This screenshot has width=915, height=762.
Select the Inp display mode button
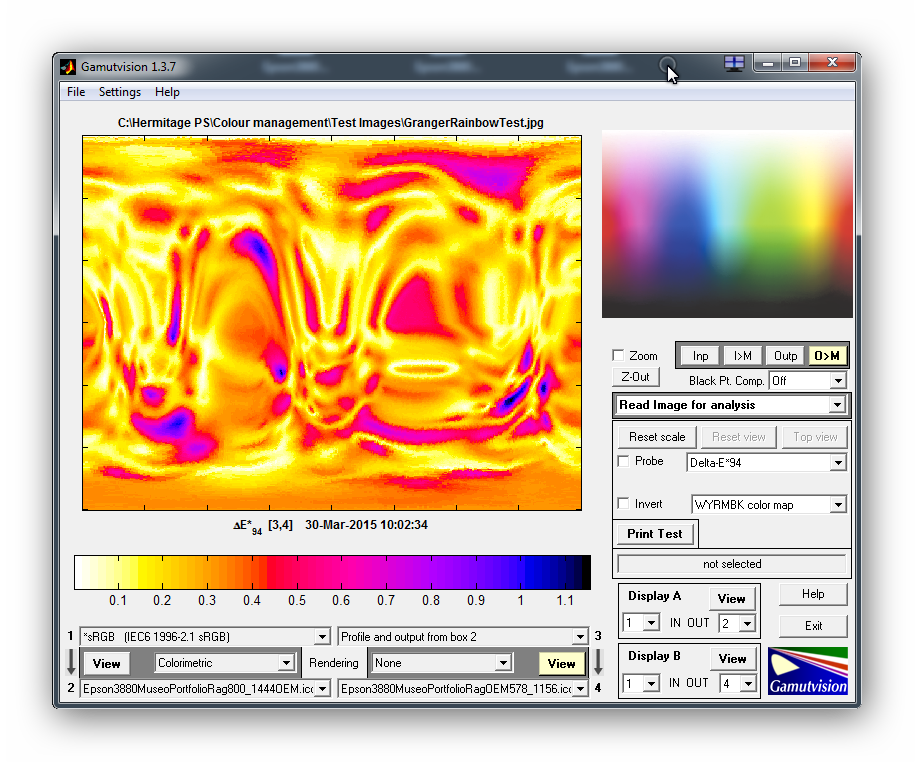tap(700, 356)
